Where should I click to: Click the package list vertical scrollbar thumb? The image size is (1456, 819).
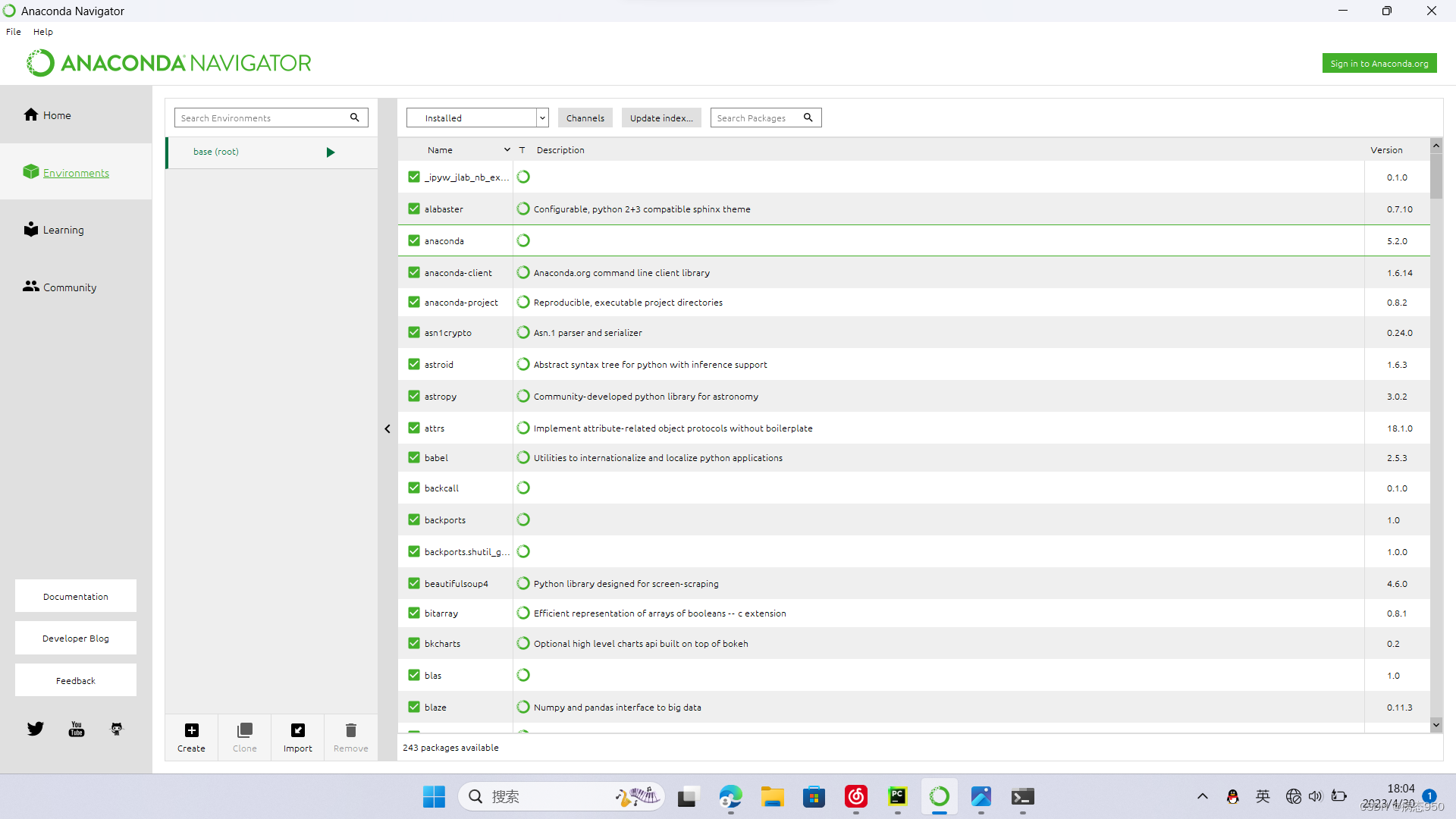[1436, 176]
